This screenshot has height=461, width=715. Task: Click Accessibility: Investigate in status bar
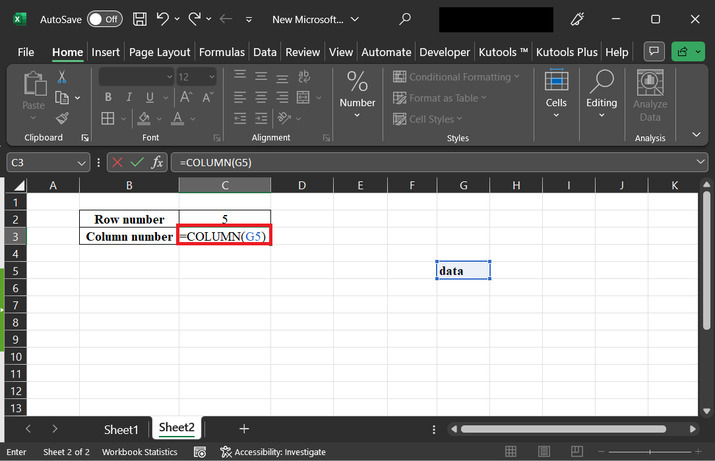273,452
